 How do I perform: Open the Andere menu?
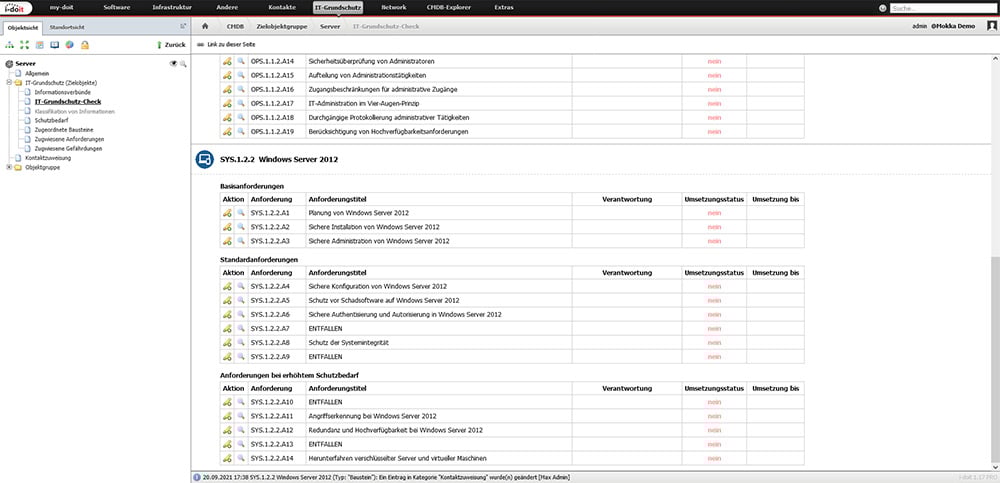228,8
